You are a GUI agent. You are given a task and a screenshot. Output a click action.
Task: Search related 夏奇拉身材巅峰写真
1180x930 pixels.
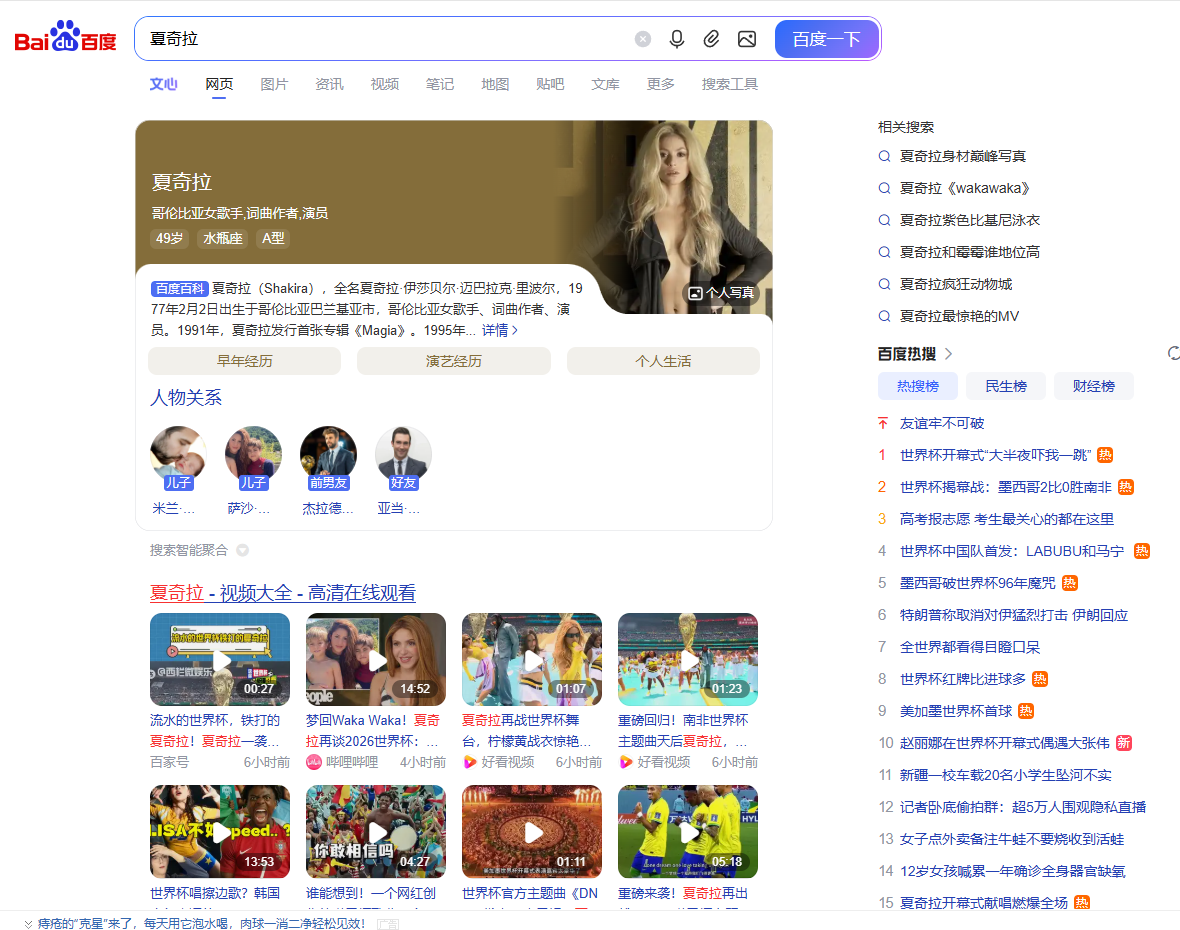963,157
